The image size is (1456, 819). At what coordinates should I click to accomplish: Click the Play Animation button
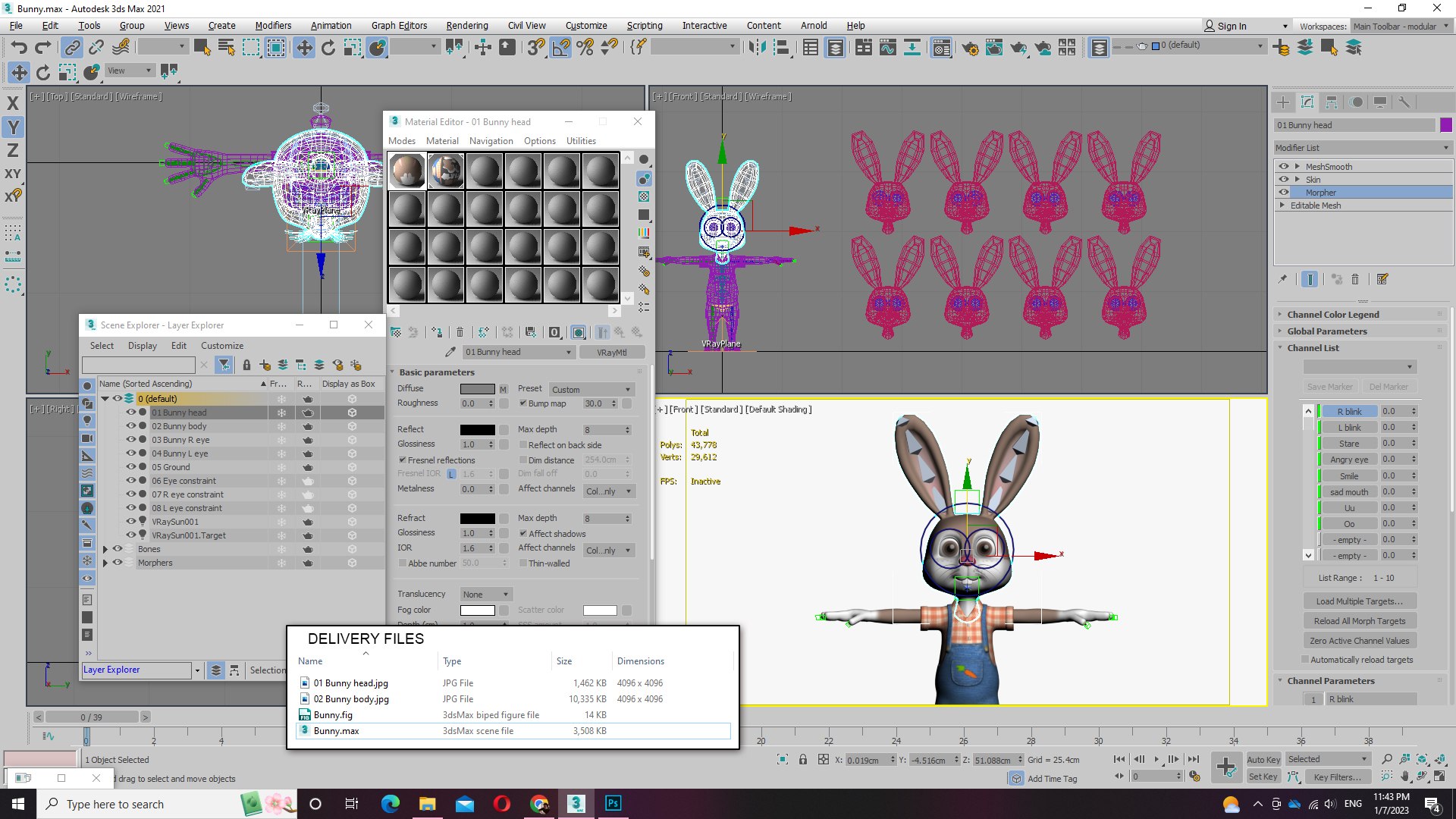[1156, 759]
